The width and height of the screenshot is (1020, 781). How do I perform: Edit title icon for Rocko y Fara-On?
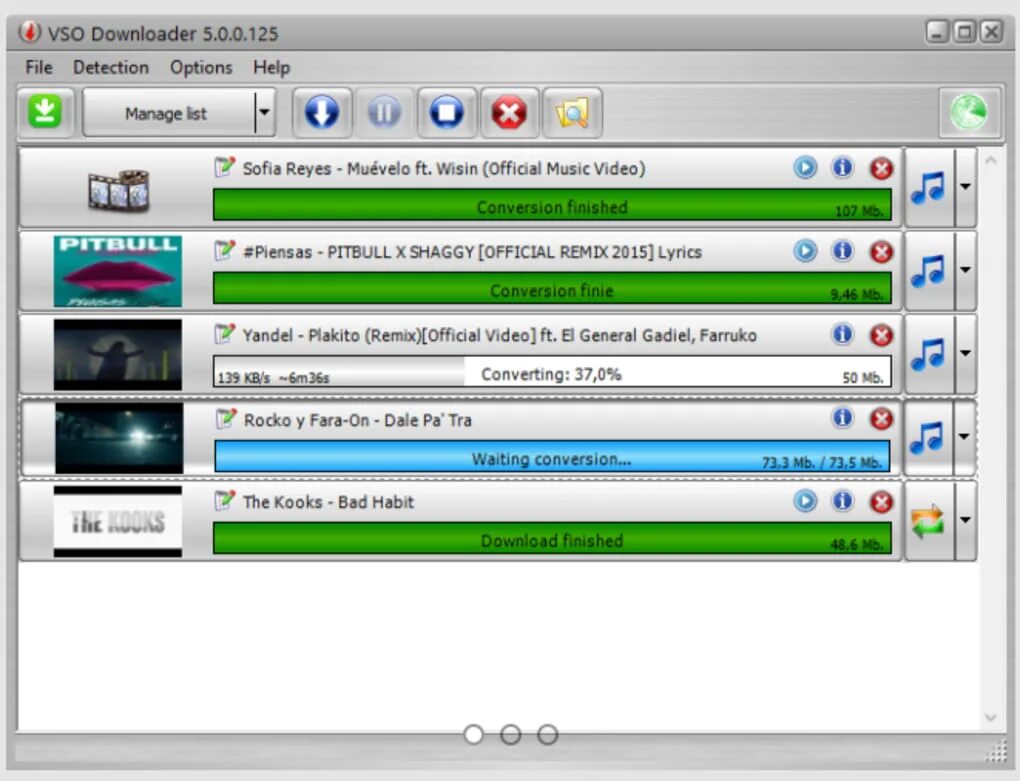click(x=226, y=418)
